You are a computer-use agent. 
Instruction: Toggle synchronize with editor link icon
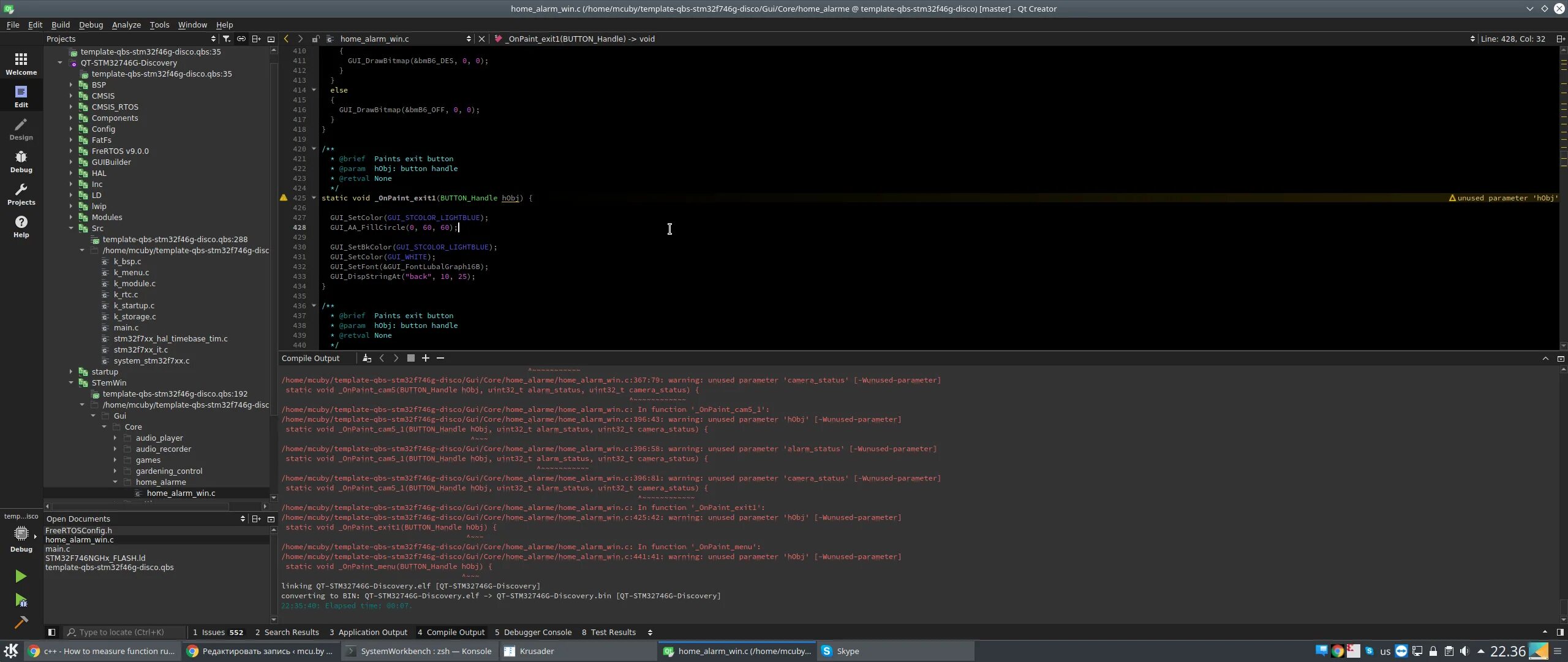click(241, 39)
